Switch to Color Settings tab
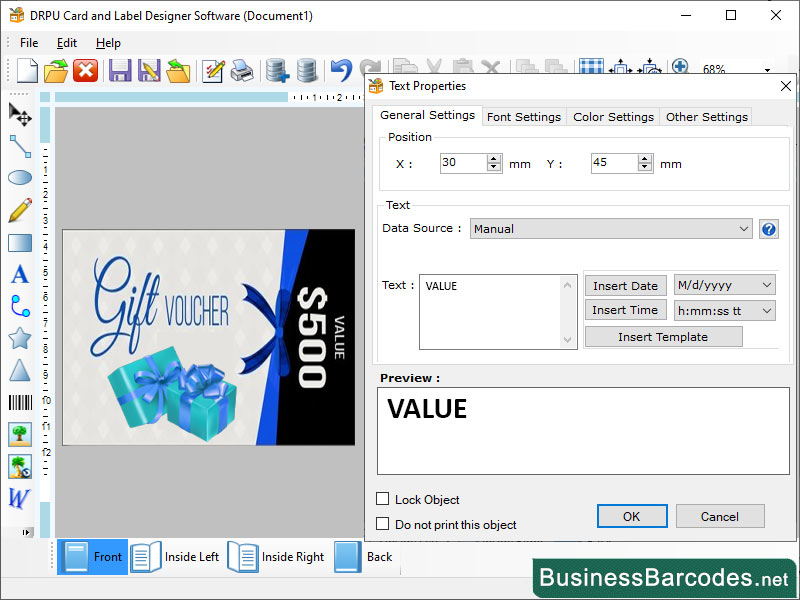The image size is (800, 600). (613, 117)
